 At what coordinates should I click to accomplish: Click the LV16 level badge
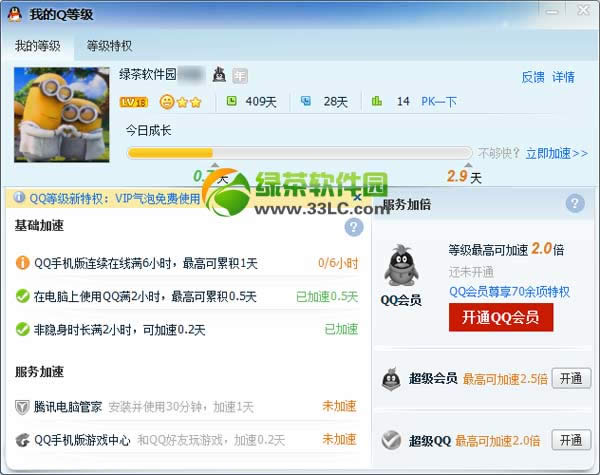pyautogui.click(x=134, y=102)
